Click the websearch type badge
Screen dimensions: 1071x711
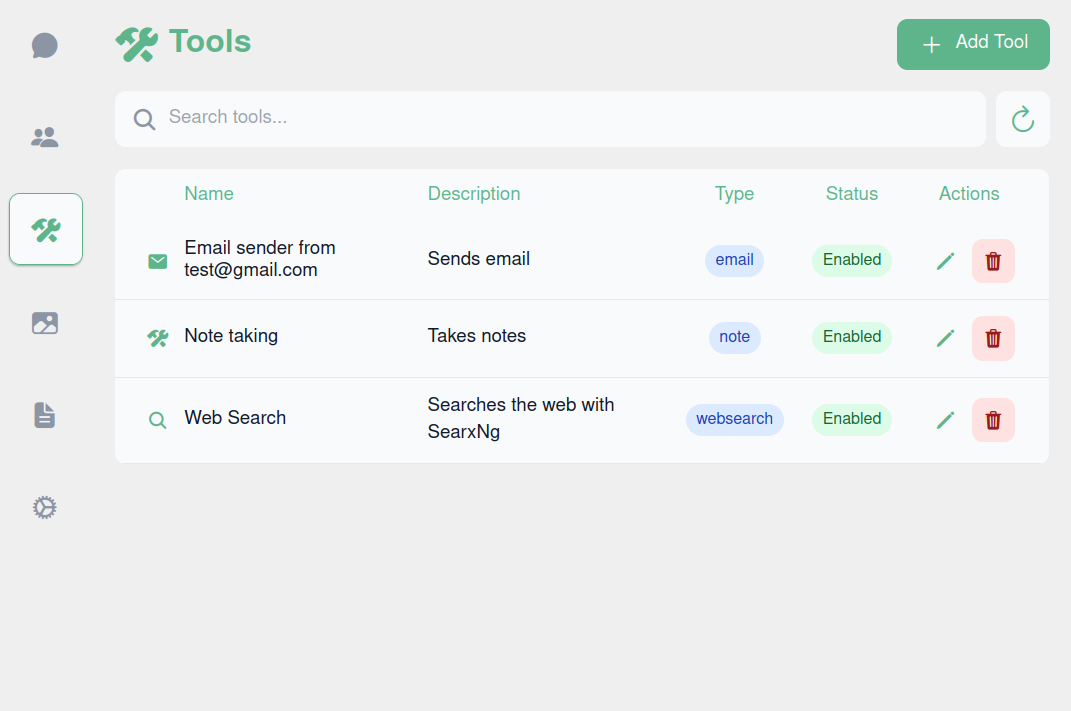(x=734, y=419)
